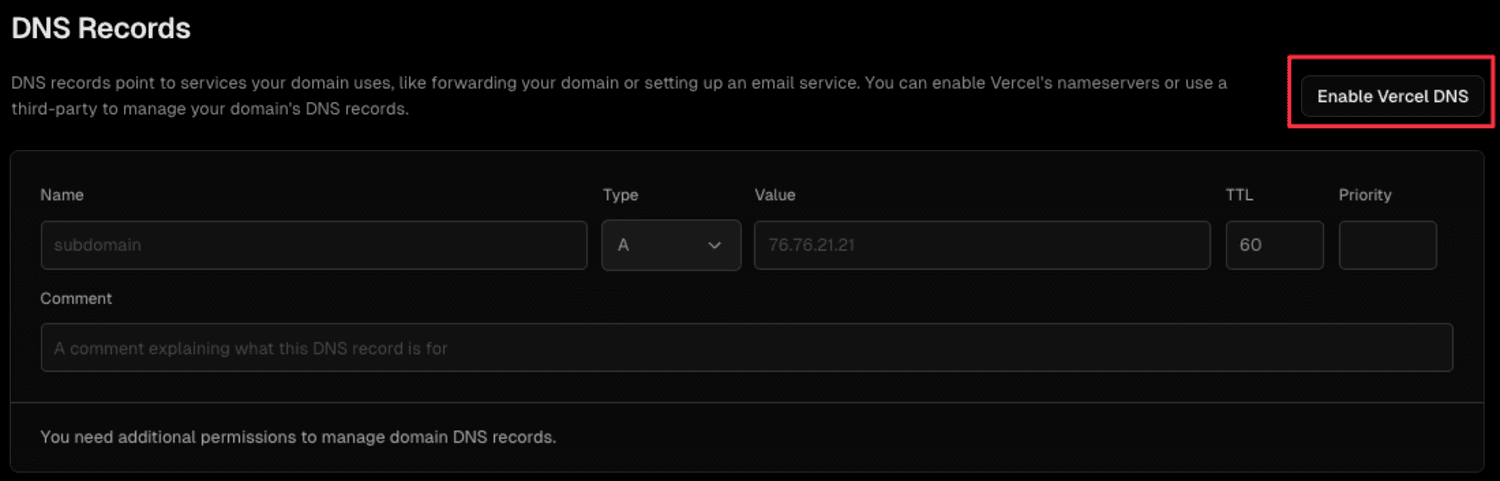Focus the Name subdomain input field

click(313, 245)
